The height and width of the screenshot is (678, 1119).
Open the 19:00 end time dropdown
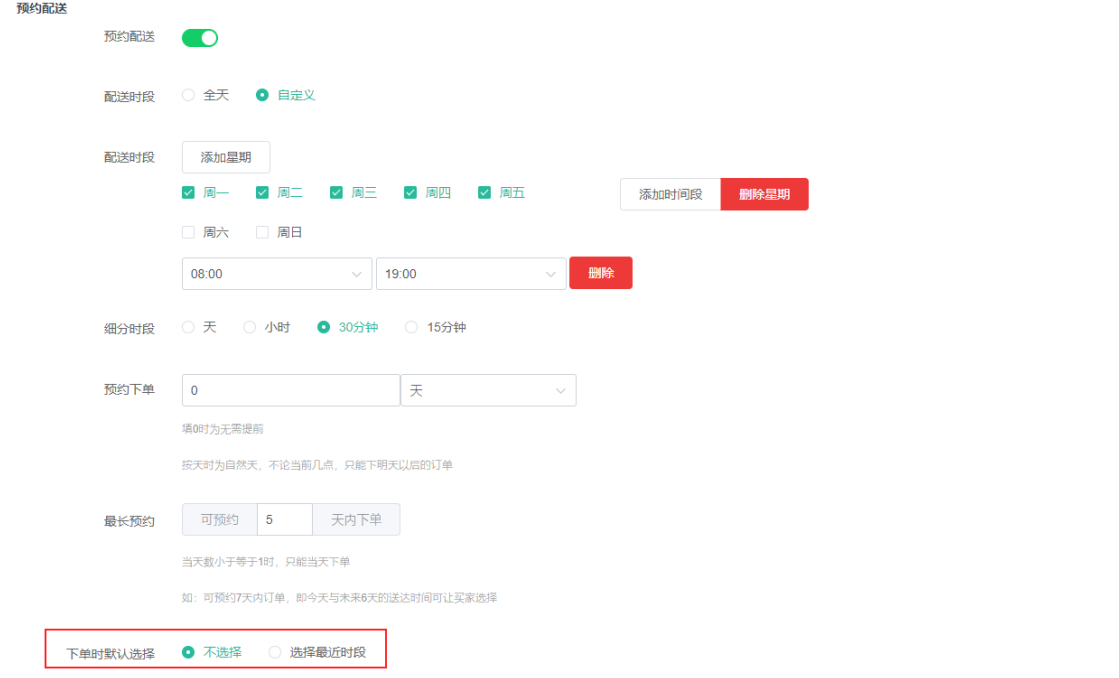(x=470, y=274)
